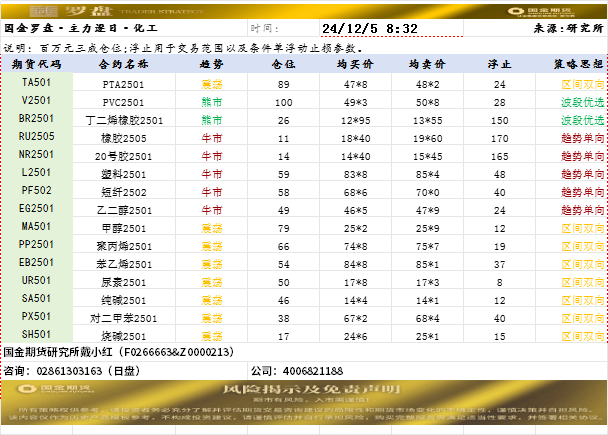Click the MA501 futures code cell
The image size is (608, 435).
36,226
